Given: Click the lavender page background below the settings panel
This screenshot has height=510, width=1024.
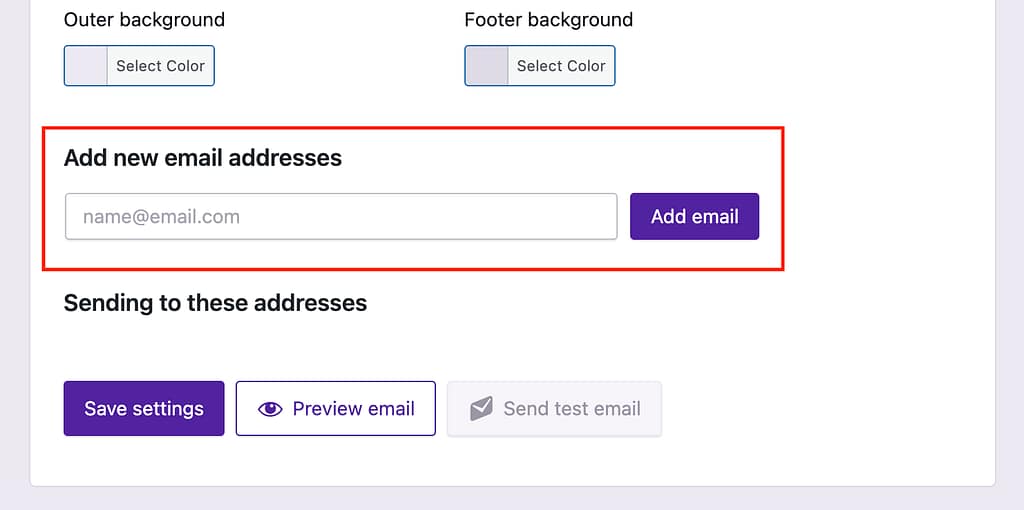Looking at the screenshot, I should [500, 499].
